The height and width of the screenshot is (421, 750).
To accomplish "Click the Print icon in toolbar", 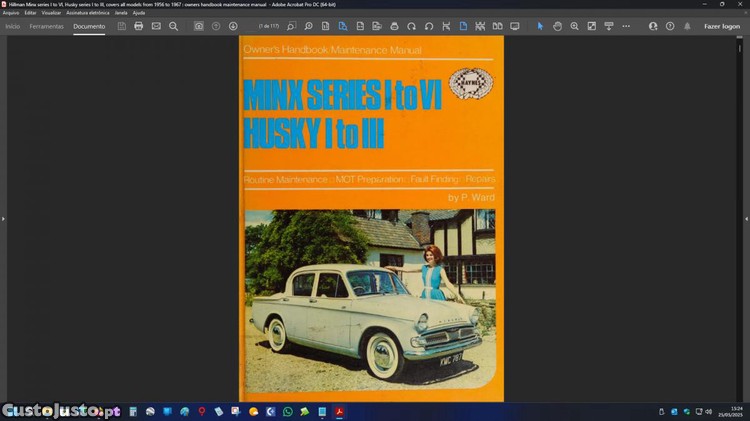I will coord(138,26).
